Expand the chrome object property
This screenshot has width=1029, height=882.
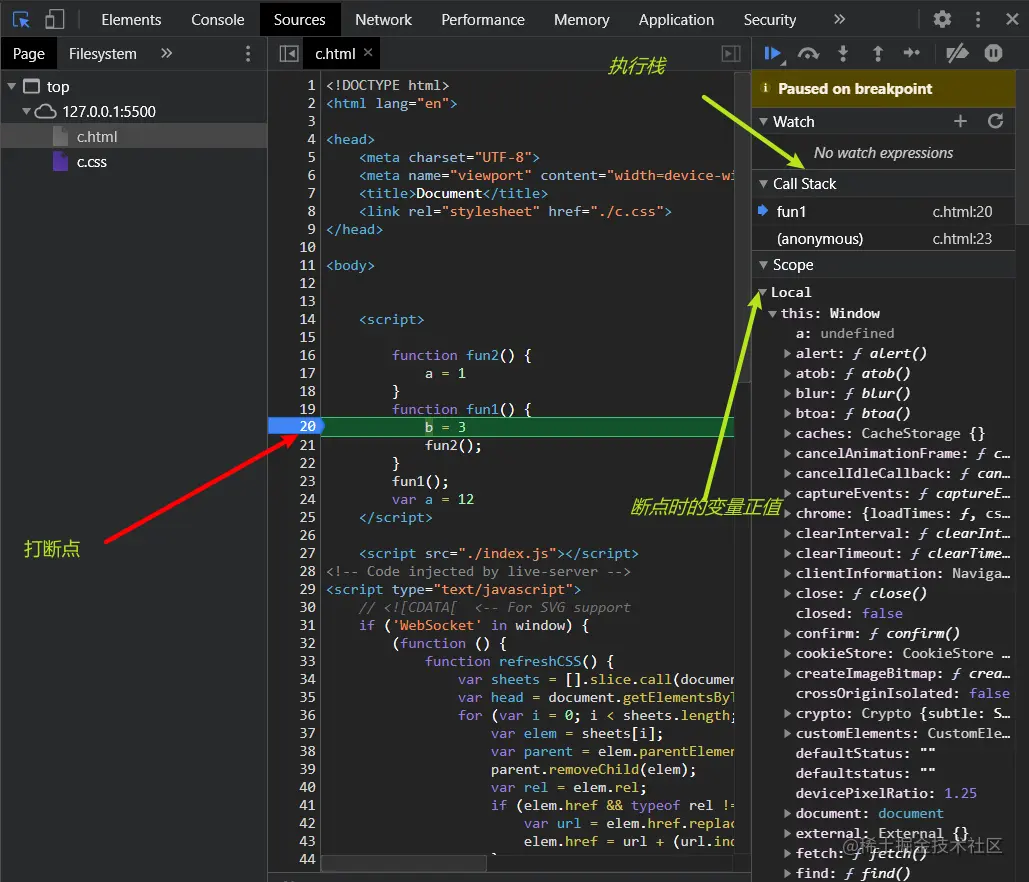point(787,513)
